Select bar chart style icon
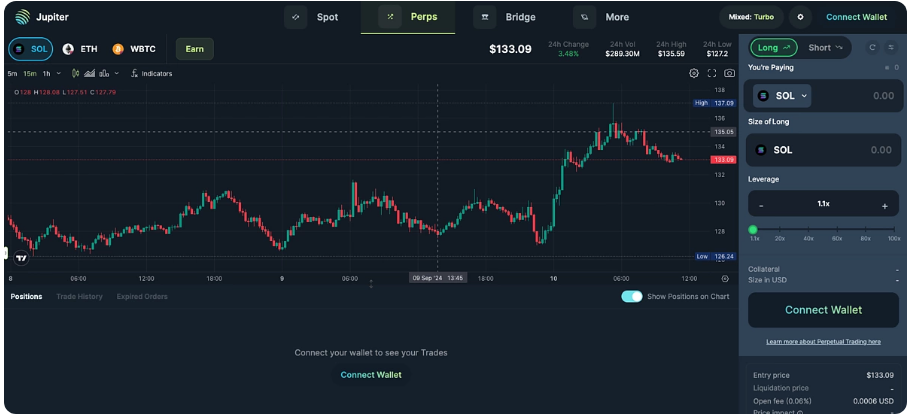 pyautogui.click(x=104, y=74)
